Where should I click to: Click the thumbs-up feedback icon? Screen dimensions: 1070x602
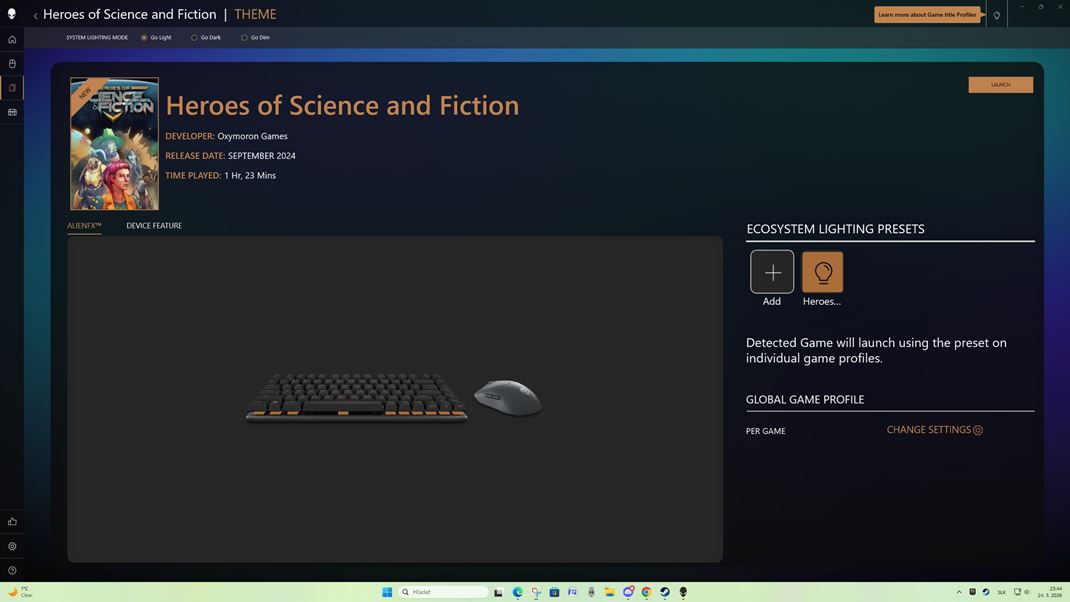(12, 521)
